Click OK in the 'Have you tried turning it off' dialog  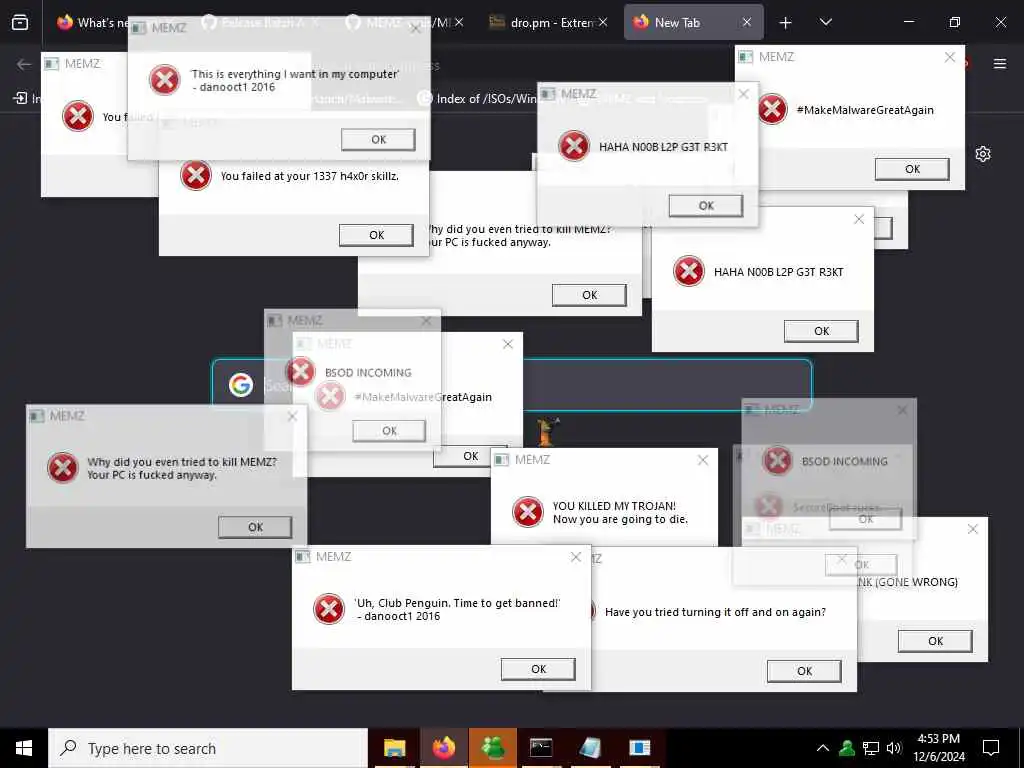click(x=804, y=671)
